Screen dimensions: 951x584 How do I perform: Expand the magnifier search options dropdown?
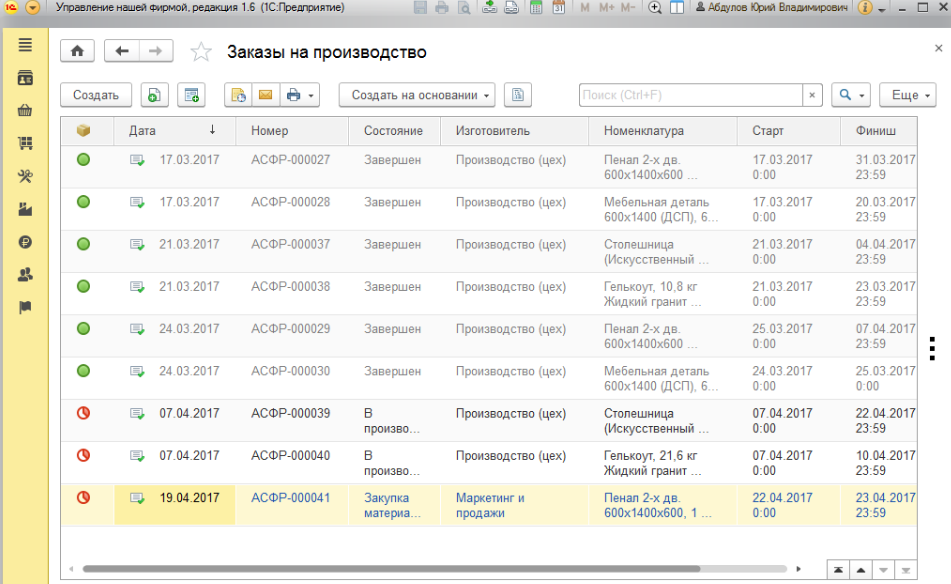tap(850, 95)
